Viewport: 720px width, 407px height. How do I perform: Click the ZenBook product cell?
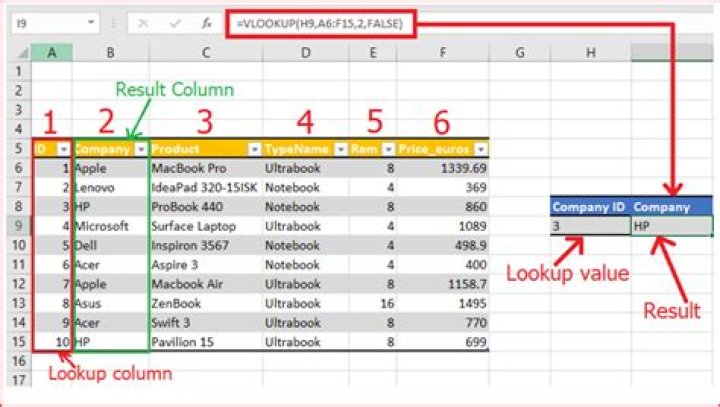206,303
